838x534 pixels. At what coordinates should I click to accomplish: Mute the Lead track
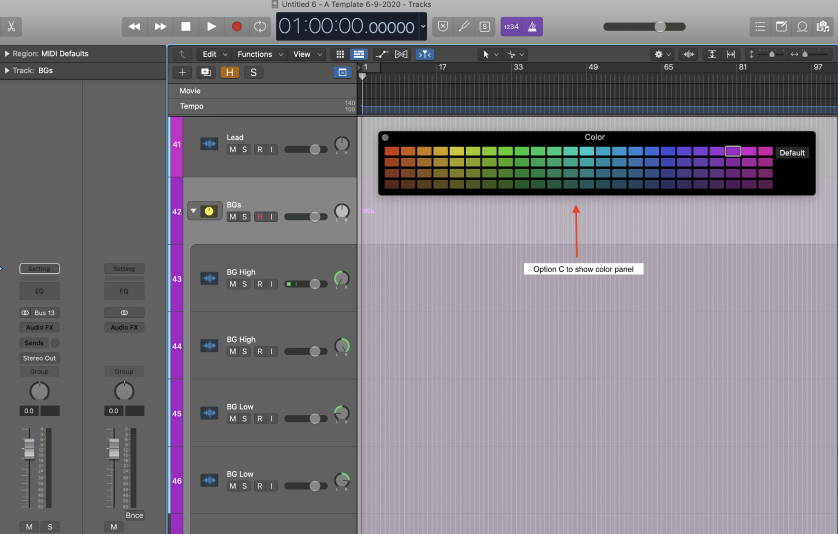[x=232, y=150]
